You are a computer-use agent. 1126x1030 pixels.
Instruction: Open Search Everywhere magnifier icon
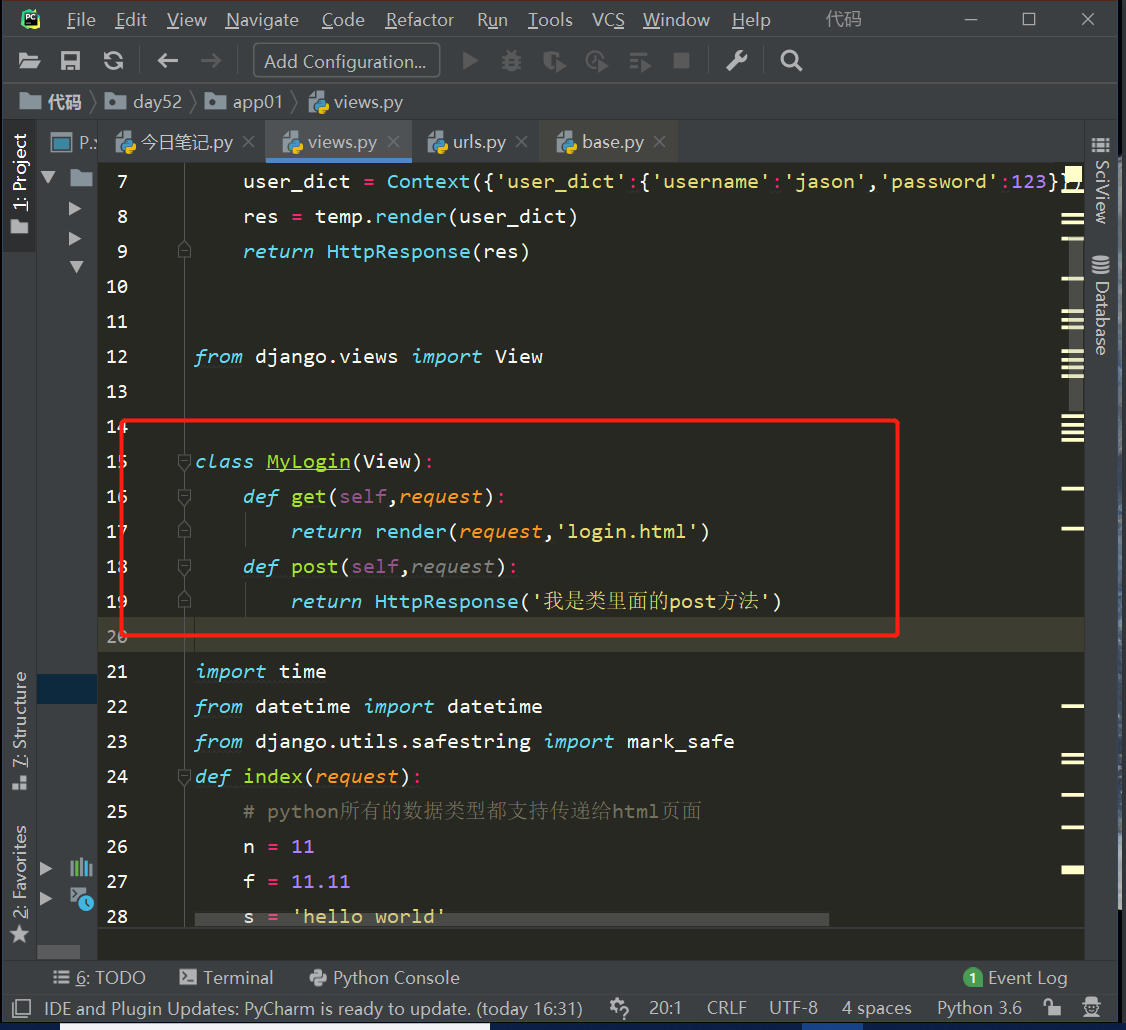tap(791, 61)
